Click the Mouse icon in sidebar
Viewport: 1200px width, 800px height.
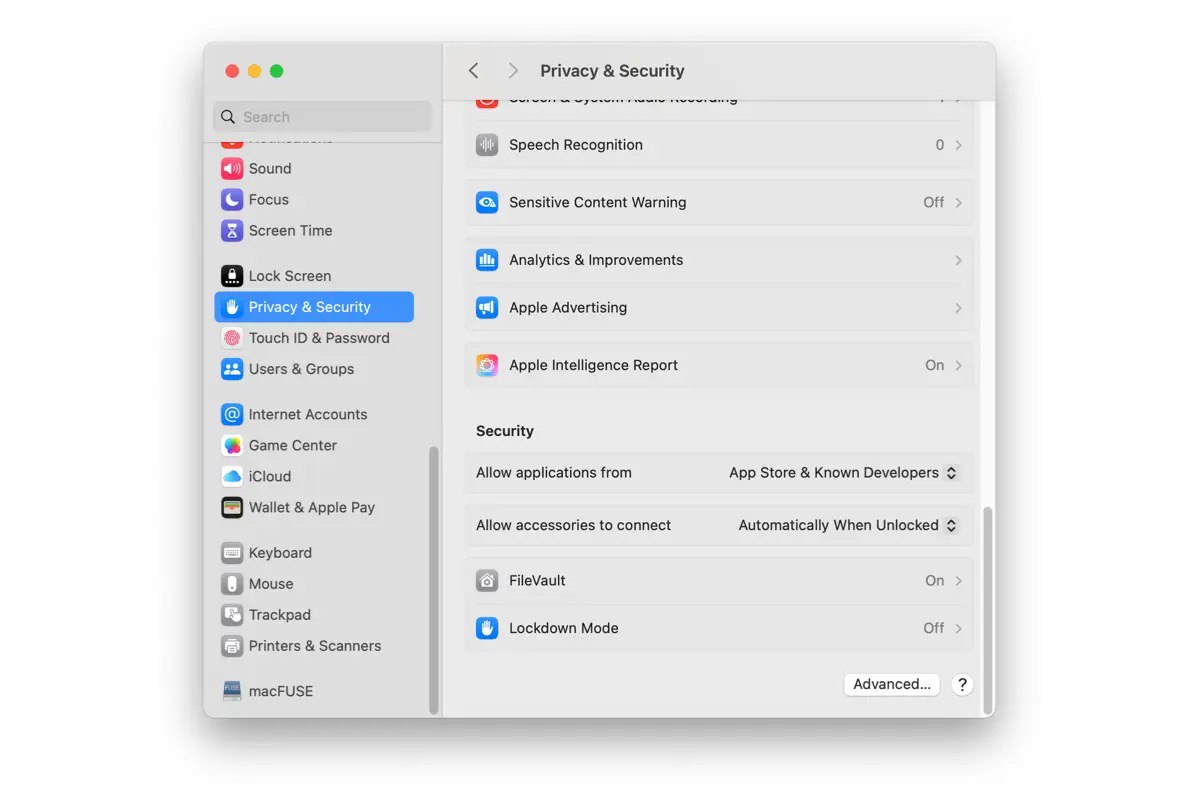pos(232,584)
